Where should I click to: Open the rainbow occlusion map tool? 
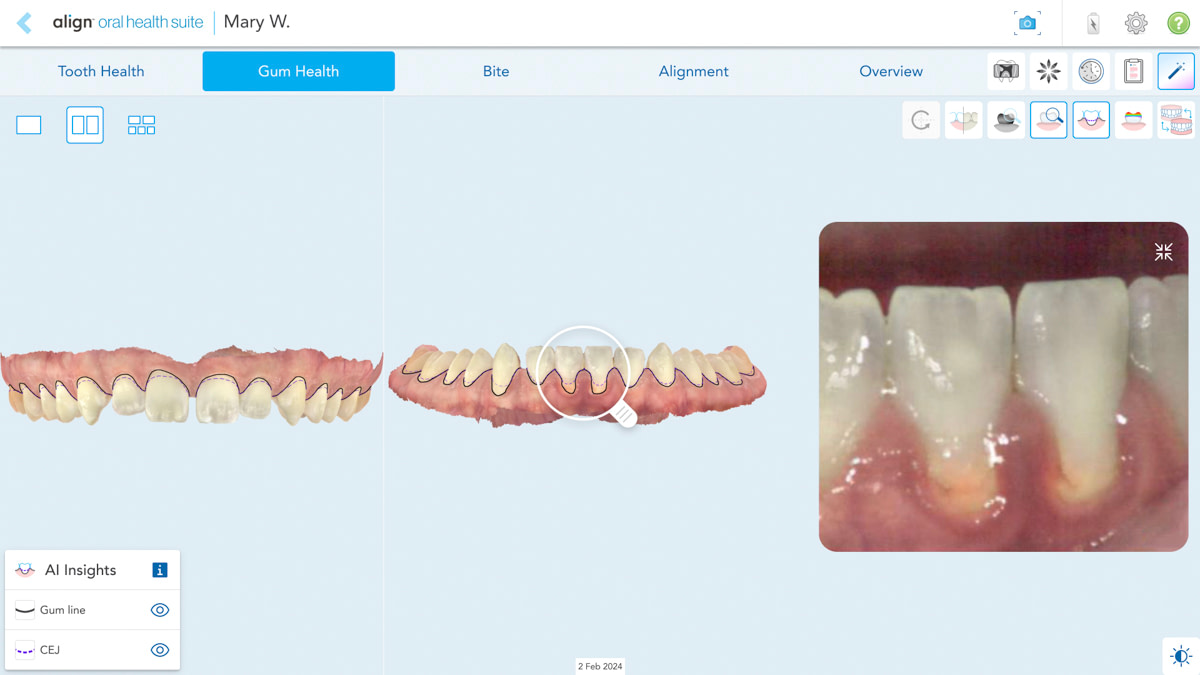[x=1133, y=120]
